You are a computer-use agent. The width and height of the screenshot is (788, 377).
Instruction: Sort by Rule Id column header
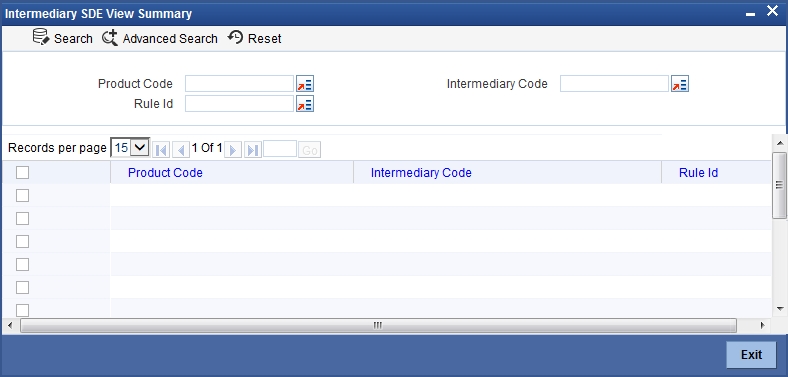point(699,172)
